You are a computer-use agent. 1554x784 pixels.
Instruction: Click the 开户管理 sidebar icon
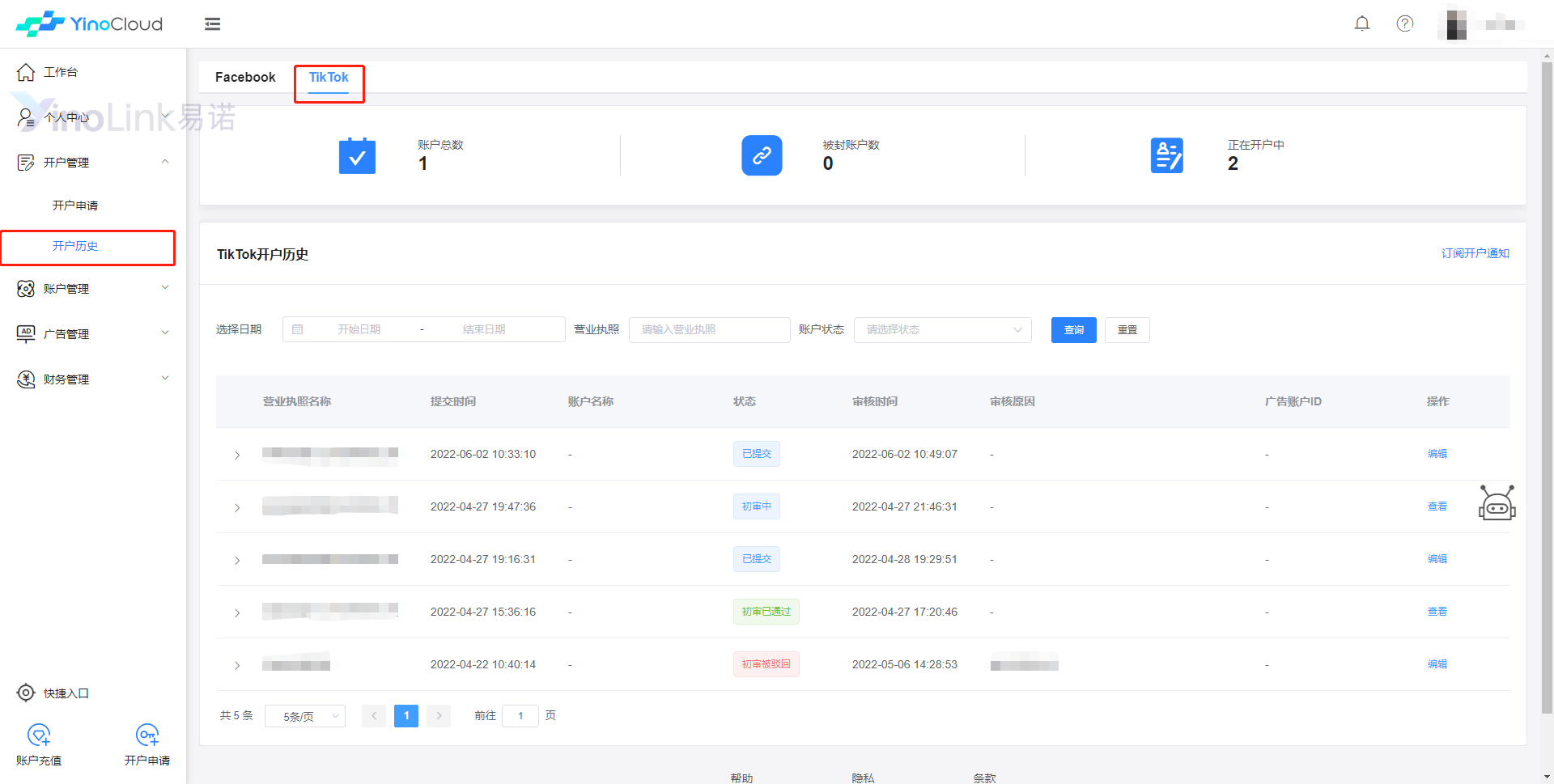(26, 163)
